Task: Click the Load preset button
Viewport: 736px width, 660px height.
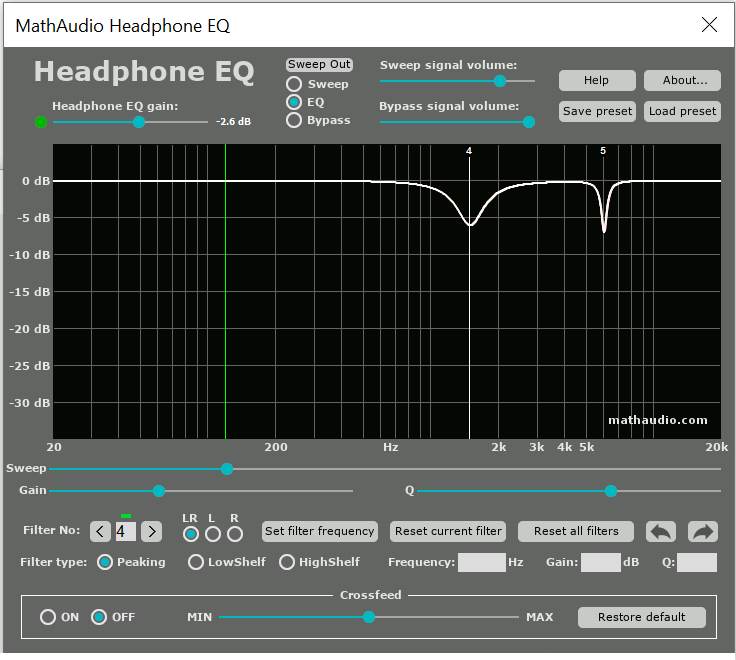Action: (x=682, y=111)
